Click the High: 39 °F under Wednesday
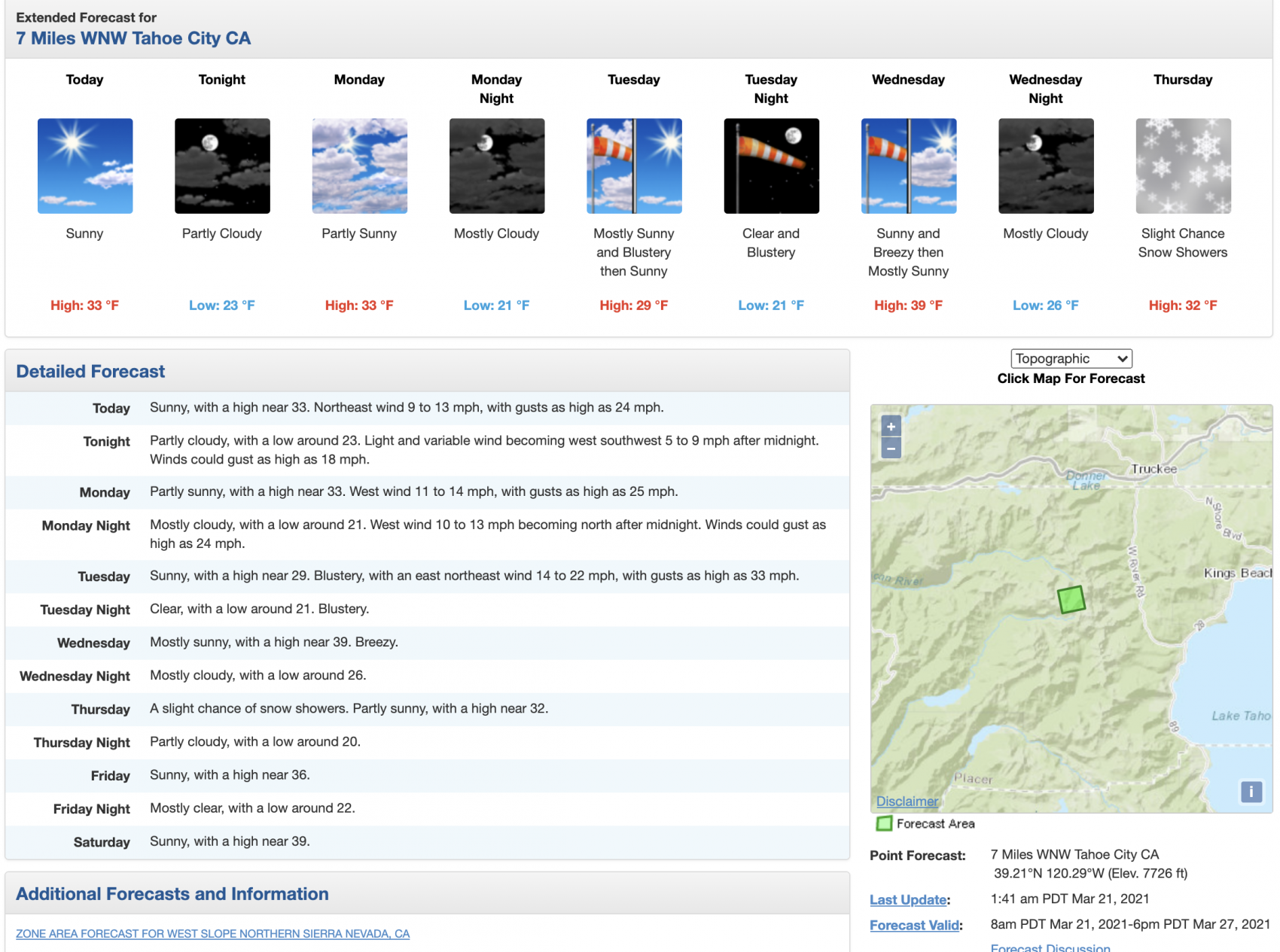 click(x=909, y=306)
